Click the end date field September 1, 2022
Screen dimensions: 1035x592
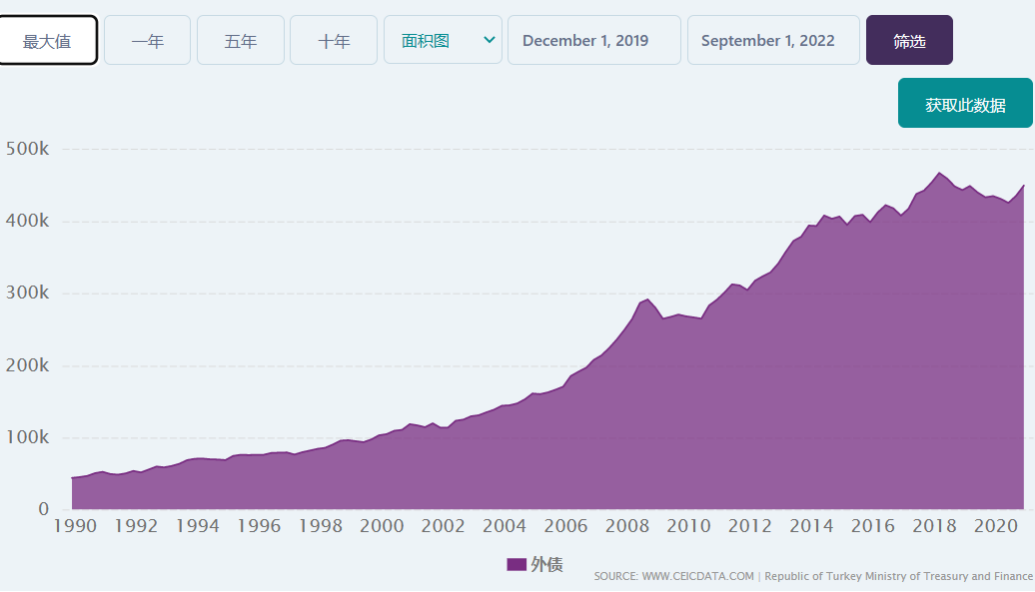click(x=774, y=40)
